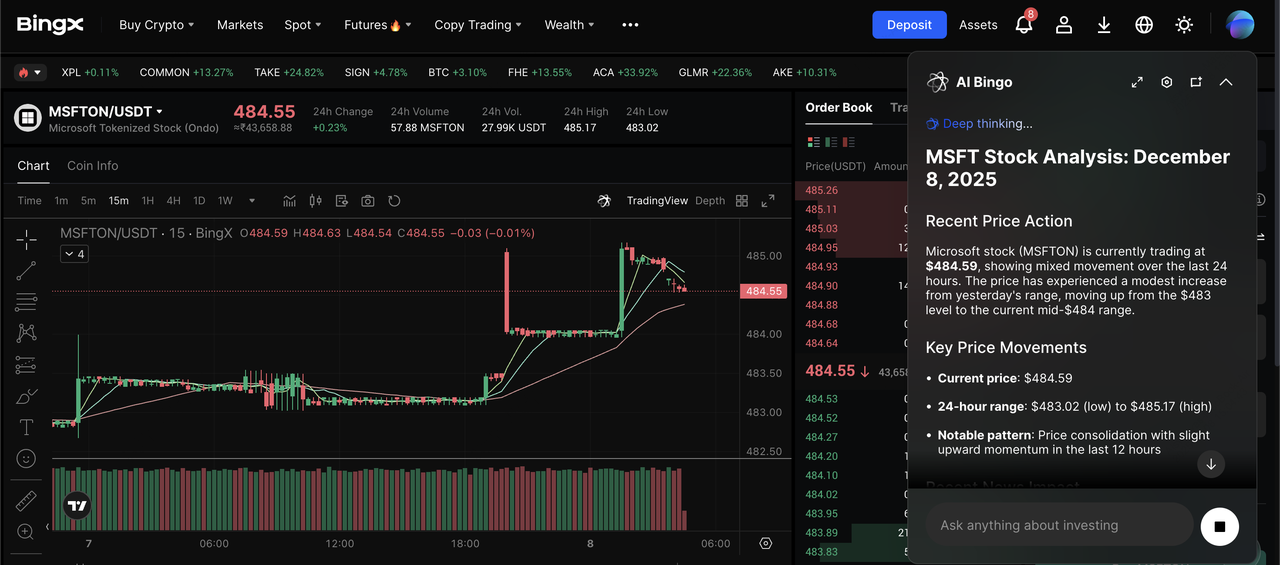Click the candlestick chart style icon
Viewport: 1280px width, 565px height.
click(316, 201)
